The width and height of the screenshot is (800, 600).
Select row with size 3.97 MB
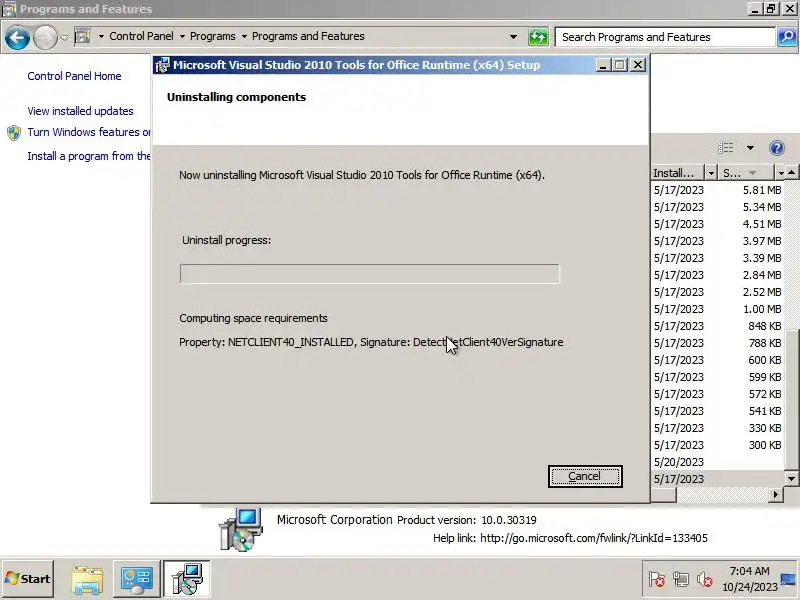tap(717, 241)
